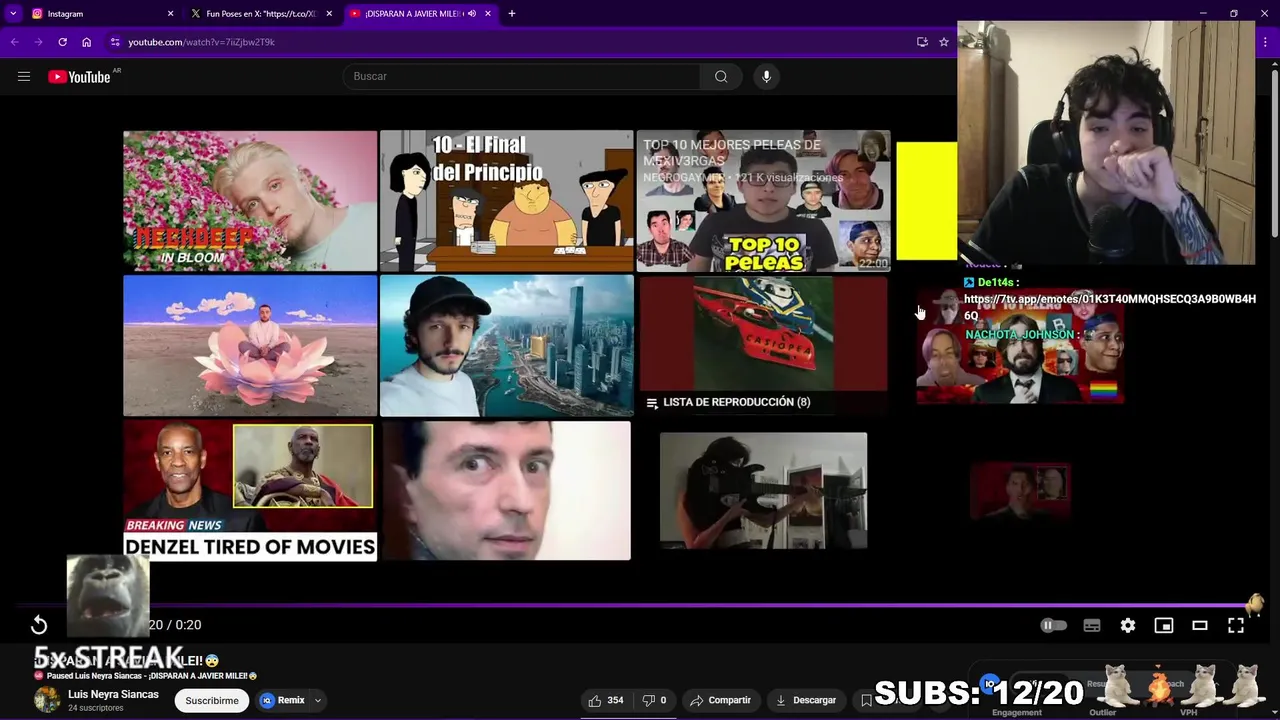Download the video with Descargar
Screen dimensions: 1280x720
806,700
